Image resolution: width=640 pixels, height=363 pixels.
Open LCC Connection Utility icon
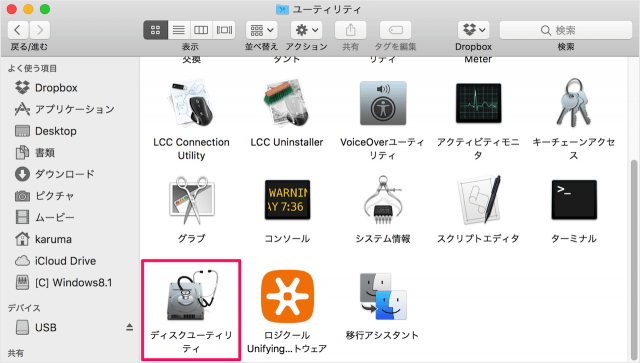191,103
